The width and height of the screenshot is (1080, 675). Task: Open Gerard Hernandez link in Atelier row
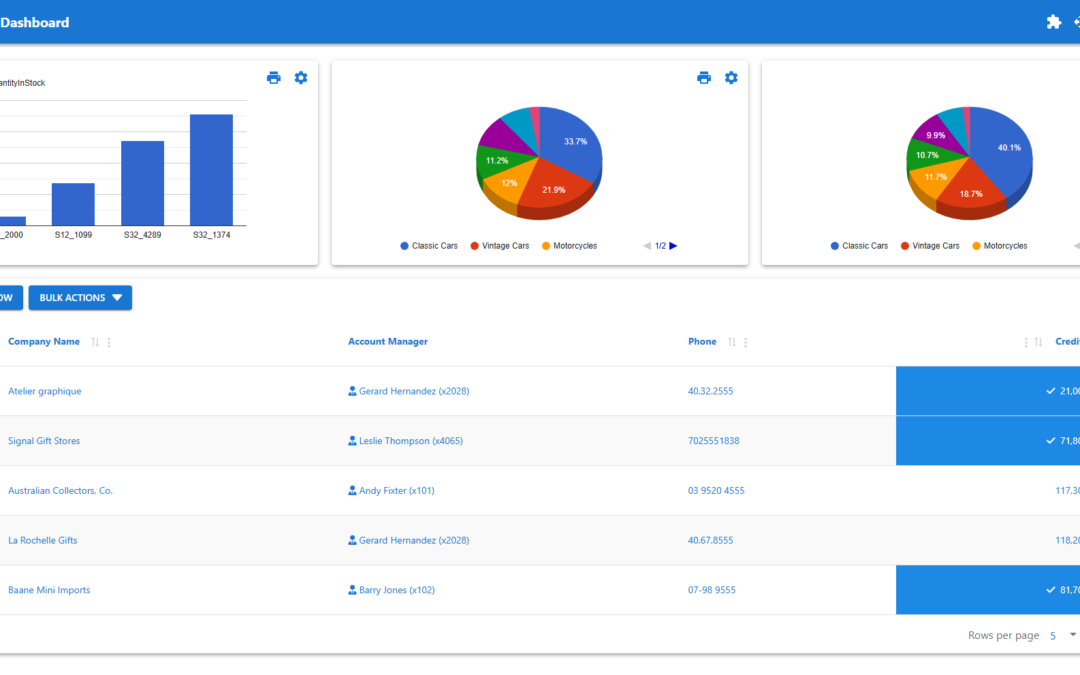[414, 391]
